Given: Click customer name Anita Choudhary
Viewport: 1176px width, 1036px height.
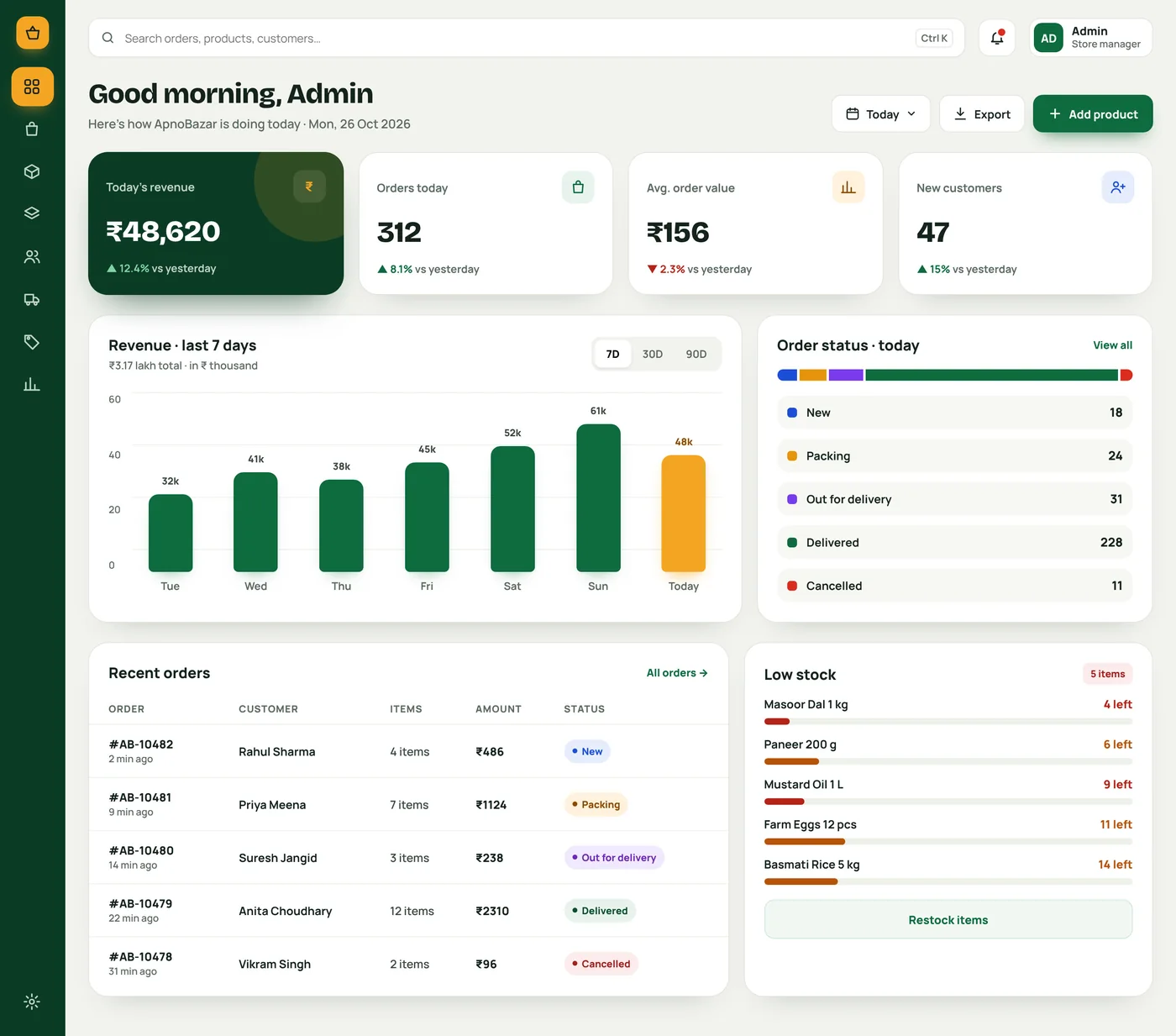Looking at the screenshot, I should [x=286, y=911].
